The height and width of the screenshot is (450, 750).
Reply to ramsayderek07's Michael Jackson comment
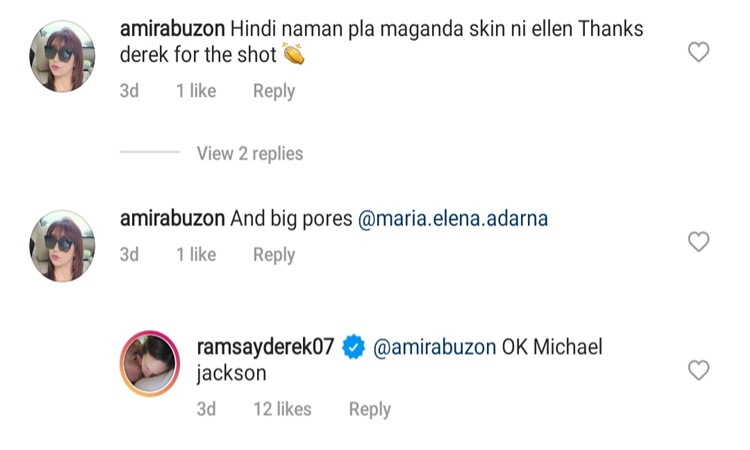tap(369, 409)
